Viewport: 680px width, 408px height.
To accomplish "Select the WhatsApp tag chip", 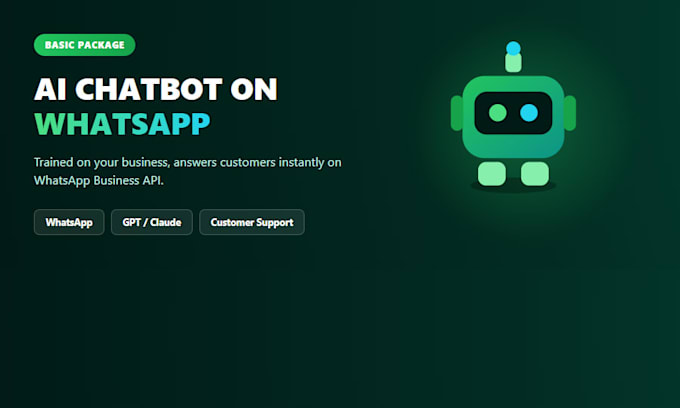I will (69, 222).
